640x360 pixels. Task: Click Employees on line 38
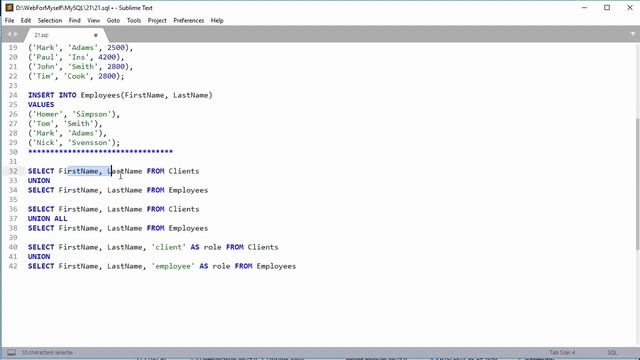tap(188, 228)
